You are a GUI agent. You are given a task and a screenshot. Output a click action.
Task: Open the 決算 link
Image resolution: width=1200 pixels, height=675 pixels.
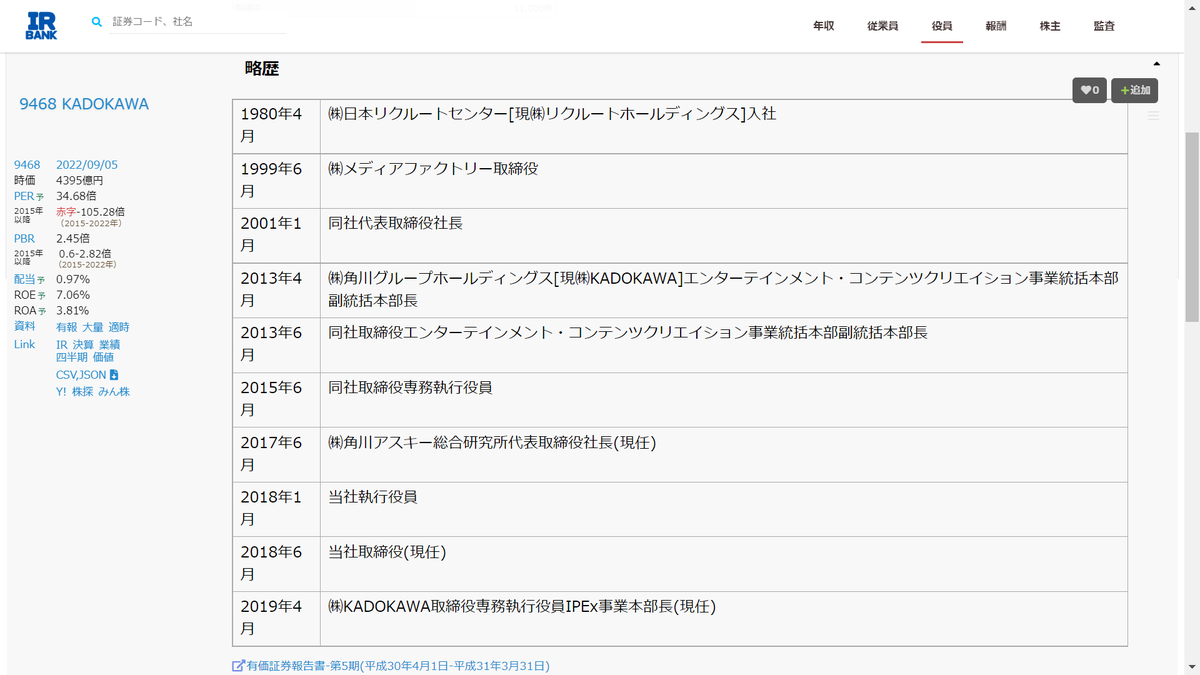pos(83,344)
